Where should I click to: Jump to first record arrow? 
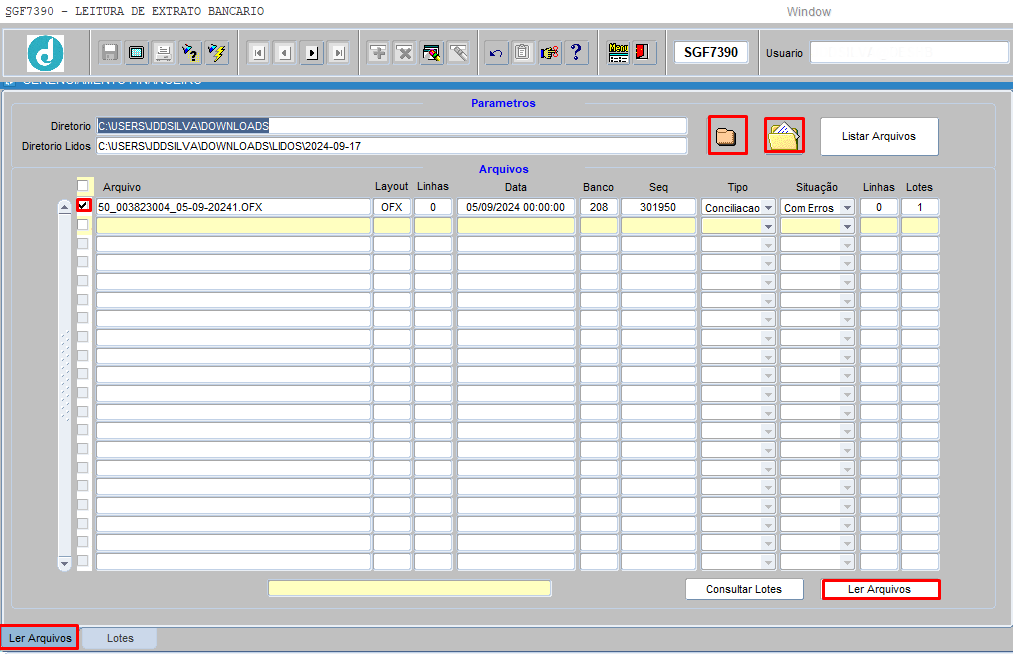click(258, 53)
